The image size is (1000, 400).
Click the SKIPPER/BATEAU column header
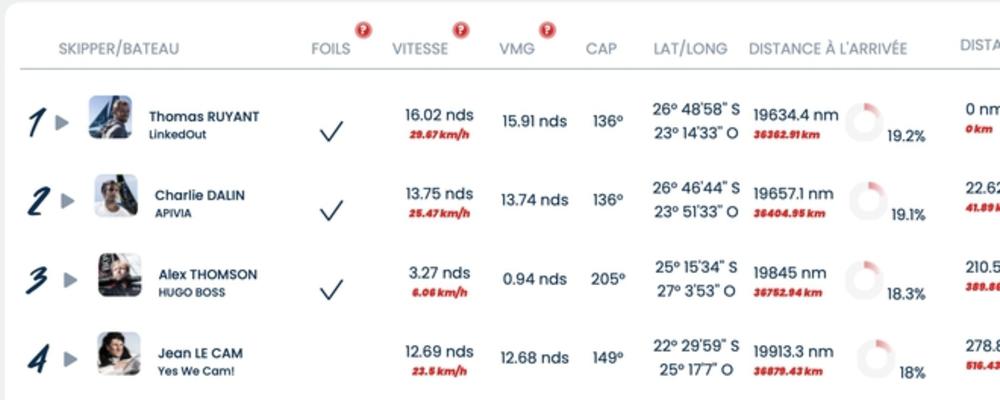click(x=119, y=49)
